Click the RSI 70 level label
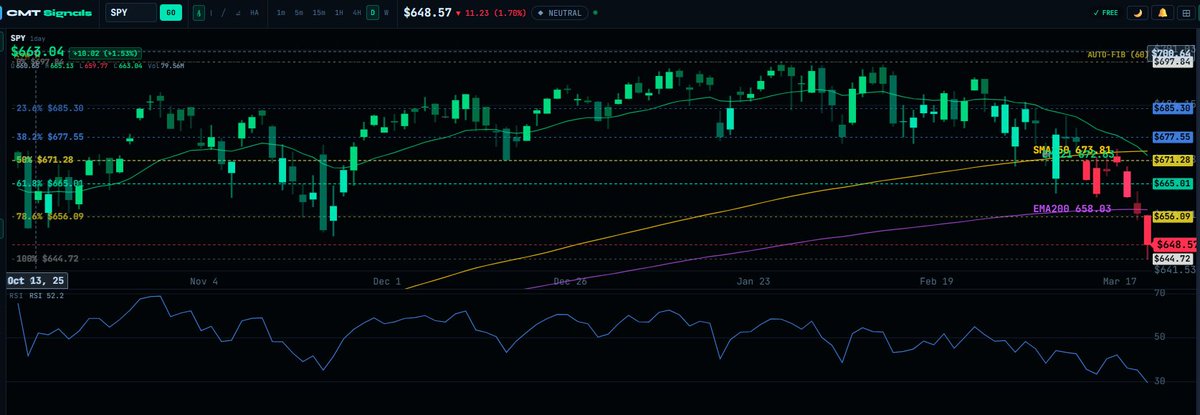 click(x=1159, y=294)
